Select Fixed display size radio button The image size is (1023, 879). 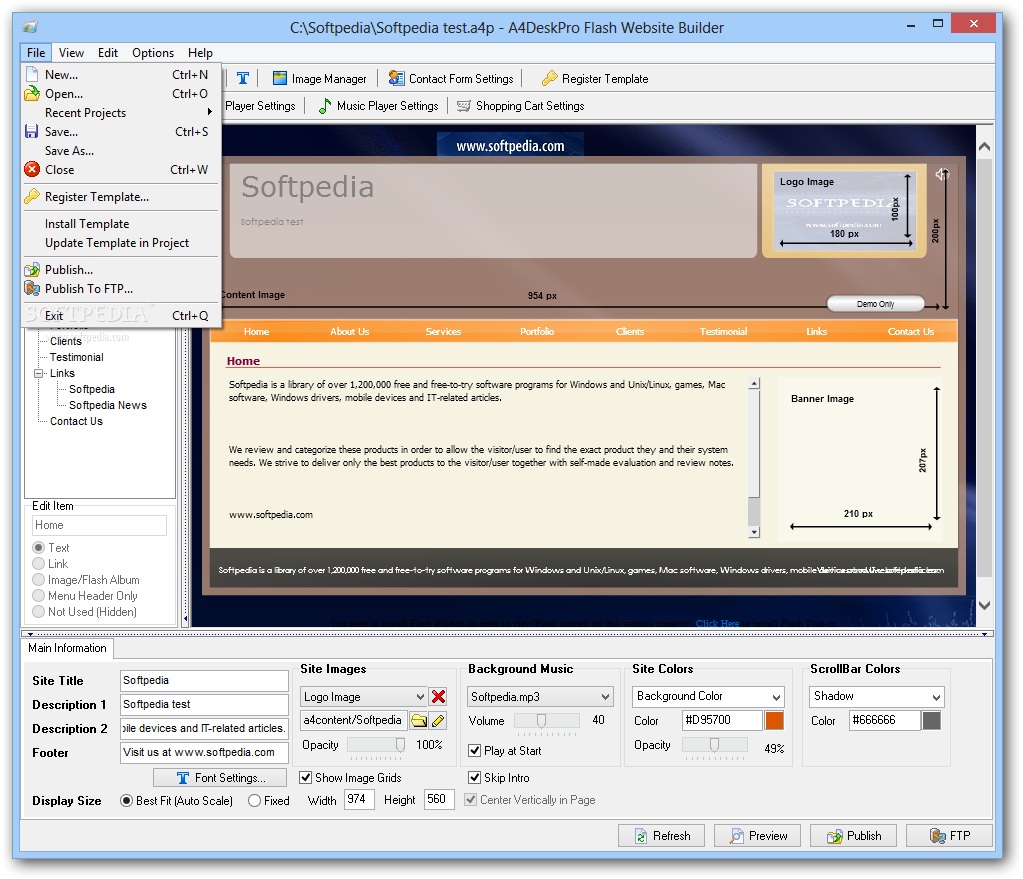coord(254,800)
